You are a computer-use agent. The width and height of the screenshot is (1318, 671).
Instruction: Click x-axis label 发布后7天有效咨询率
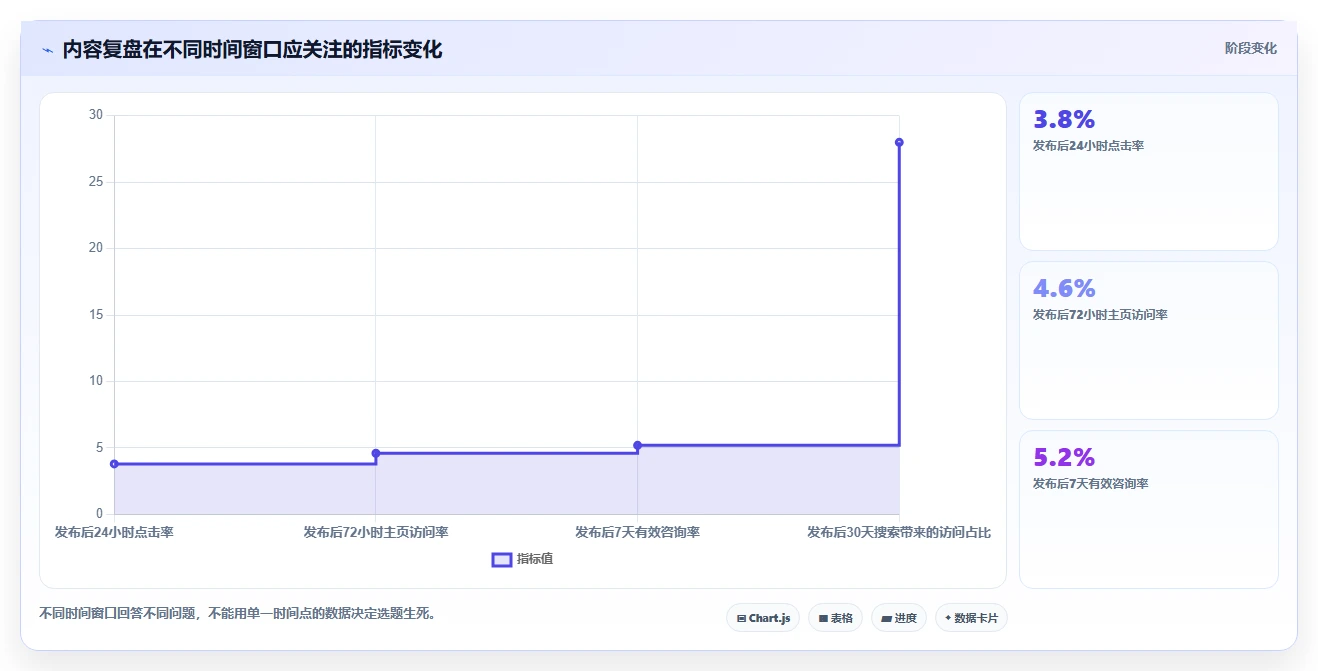(x=638, y=532)
